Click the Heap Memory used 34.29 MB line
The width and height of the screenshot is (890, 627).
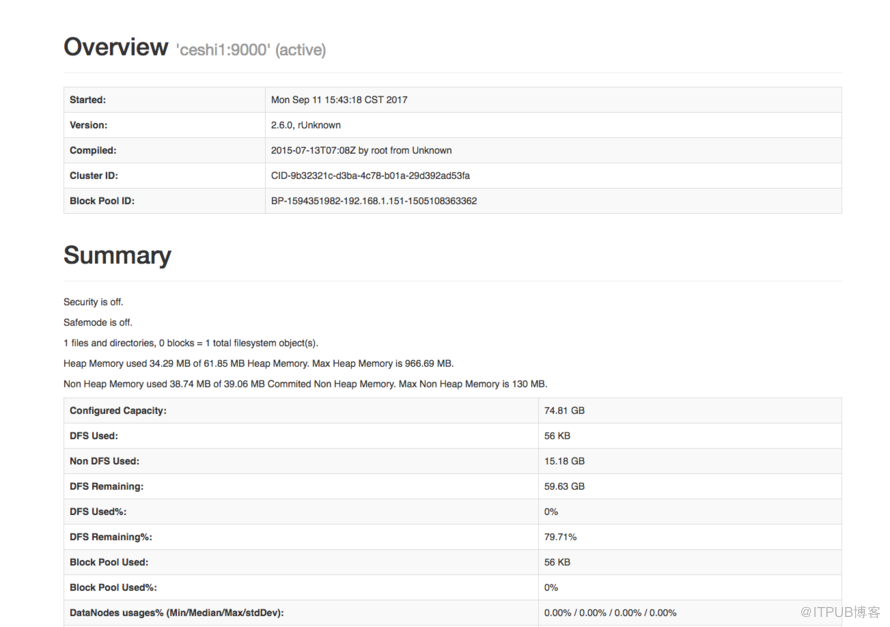(x=258, y=363)
